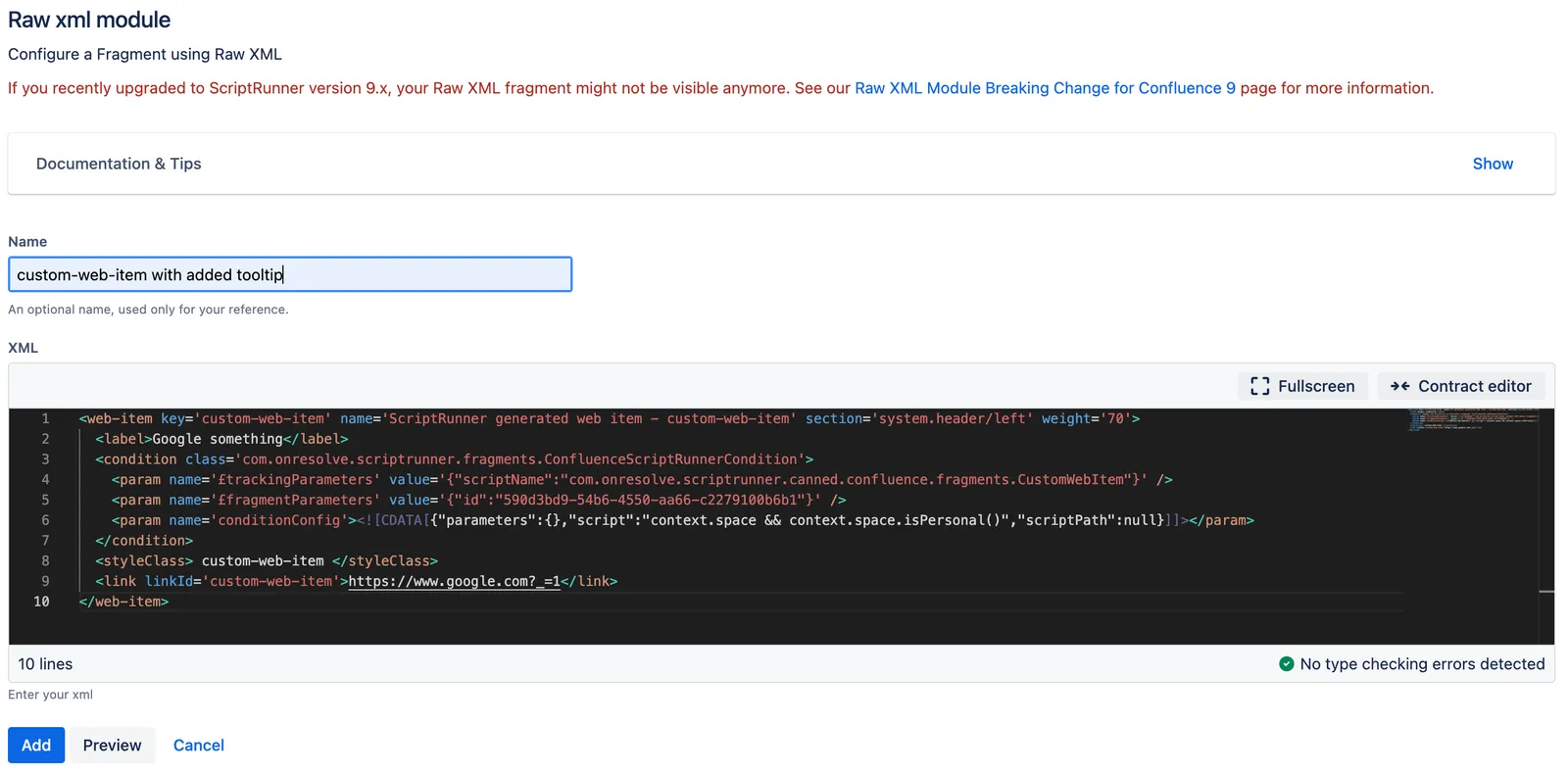Click the Contract editor arrows icon
The height and width of the screenshot is (772, 1568).
[1399, 386]
